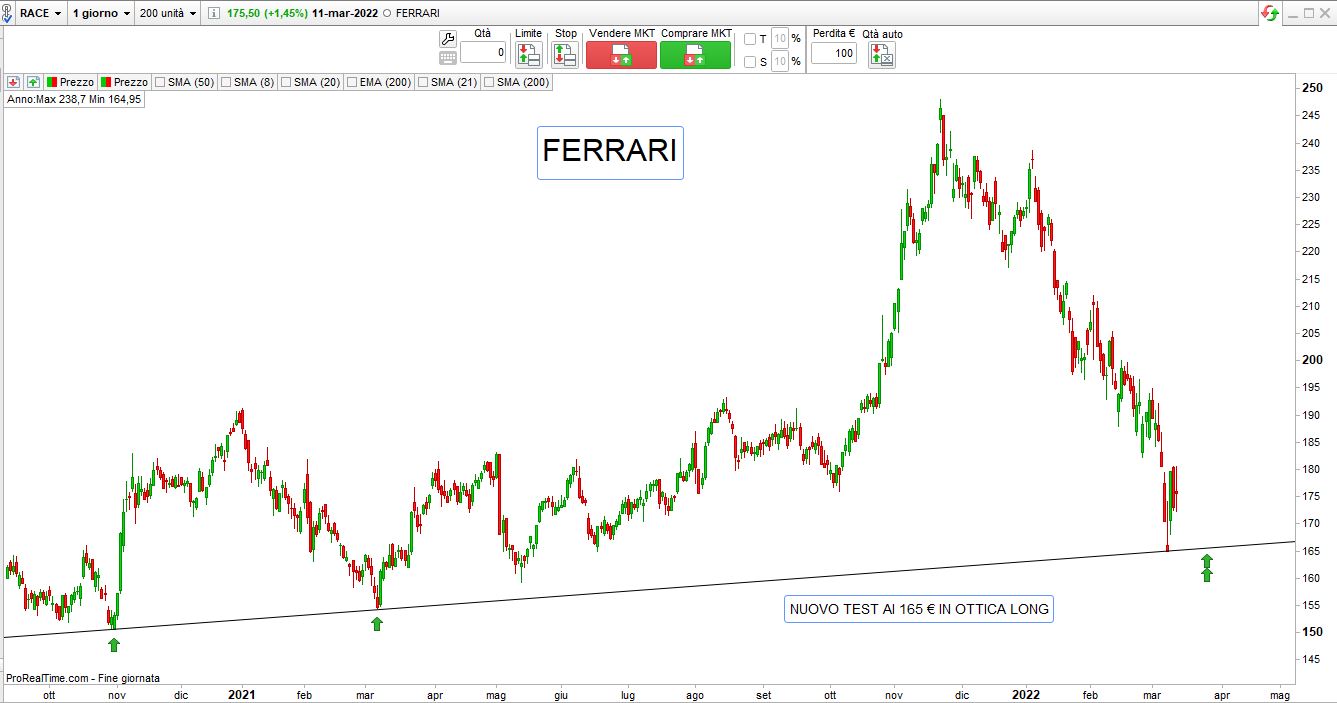Check the T percentage checkbox
Screen dimensions: 1337x703
tap(750, 39)
